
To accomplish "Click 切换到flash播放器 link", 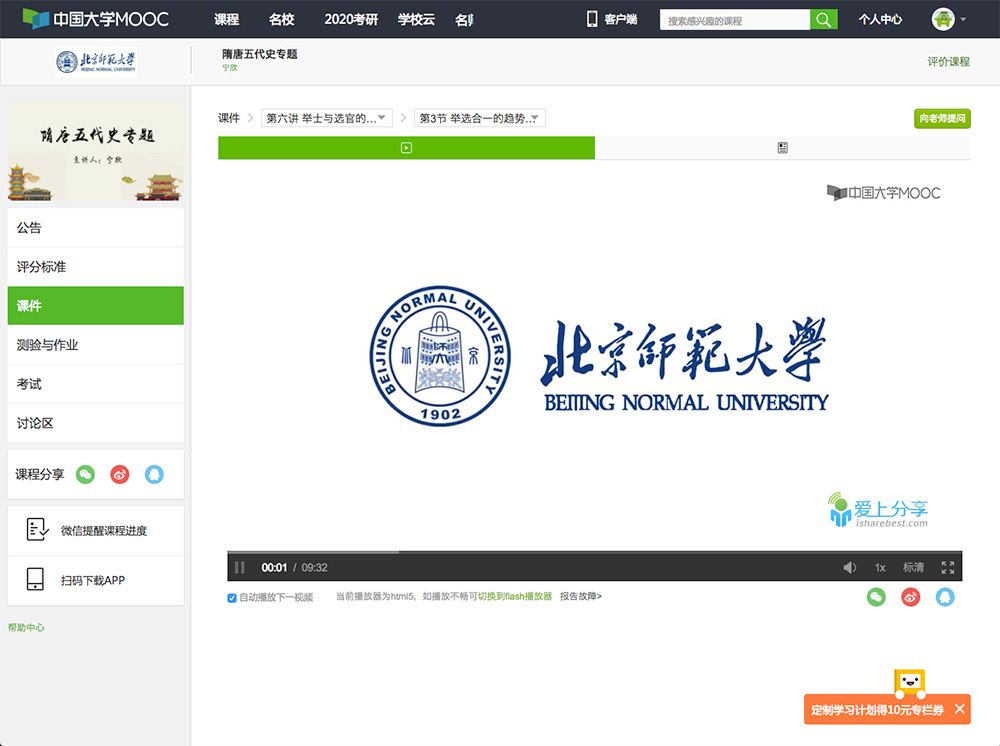I will (515, 596).
